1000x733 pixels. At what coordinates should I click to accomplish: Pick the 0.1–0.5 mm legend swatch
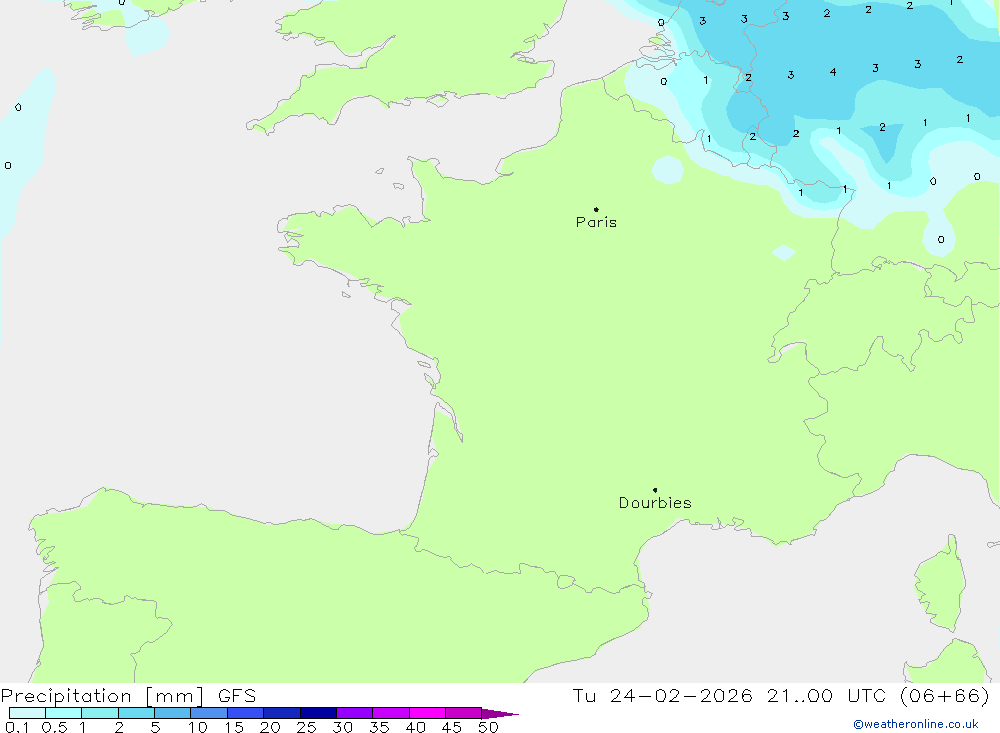[x=27, y=713]
